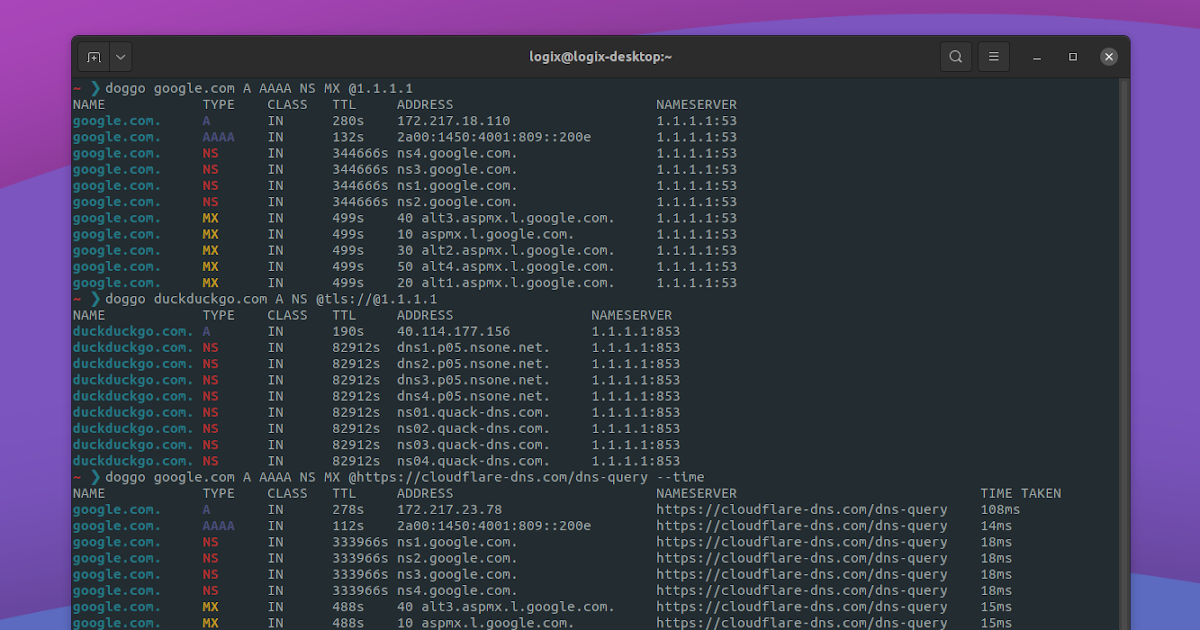
Task: Open the terminal search
Action: pos(955,57)
